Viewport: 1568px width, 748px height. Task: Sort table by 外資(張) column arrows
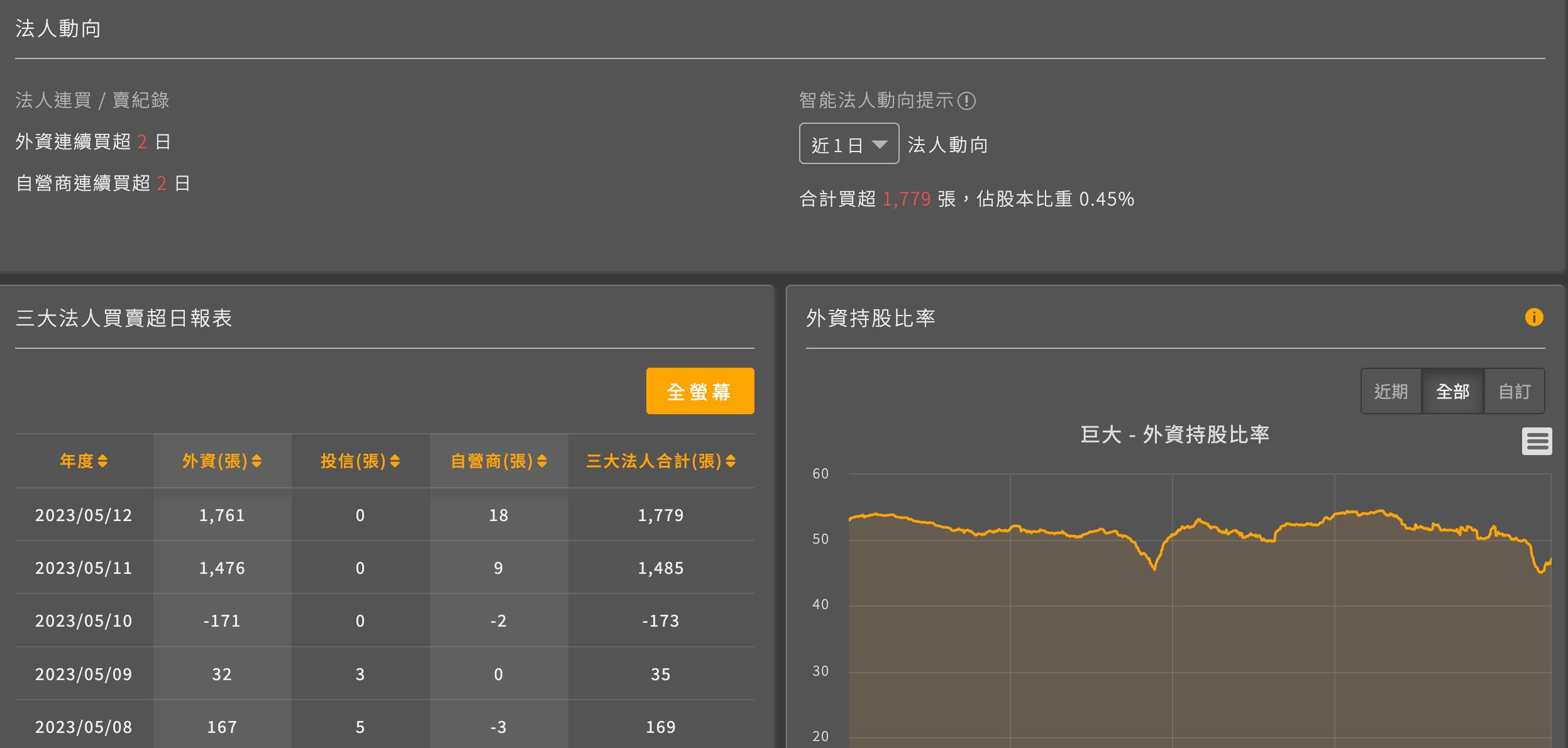pos(257,461)
